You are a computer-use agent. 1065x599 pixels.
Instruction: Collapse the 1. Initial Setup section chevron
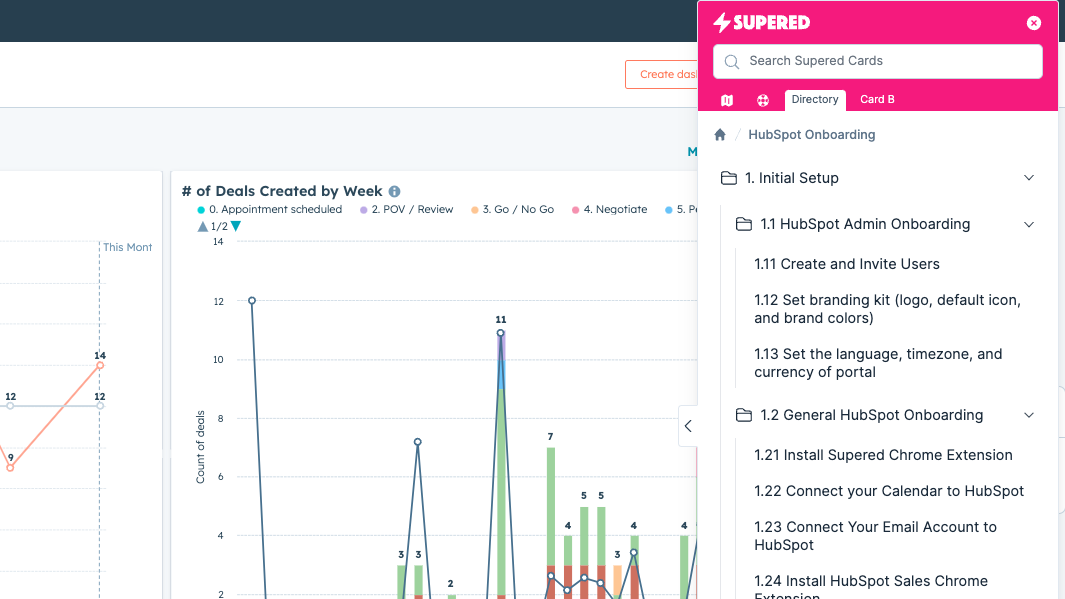click(1029, 178)
